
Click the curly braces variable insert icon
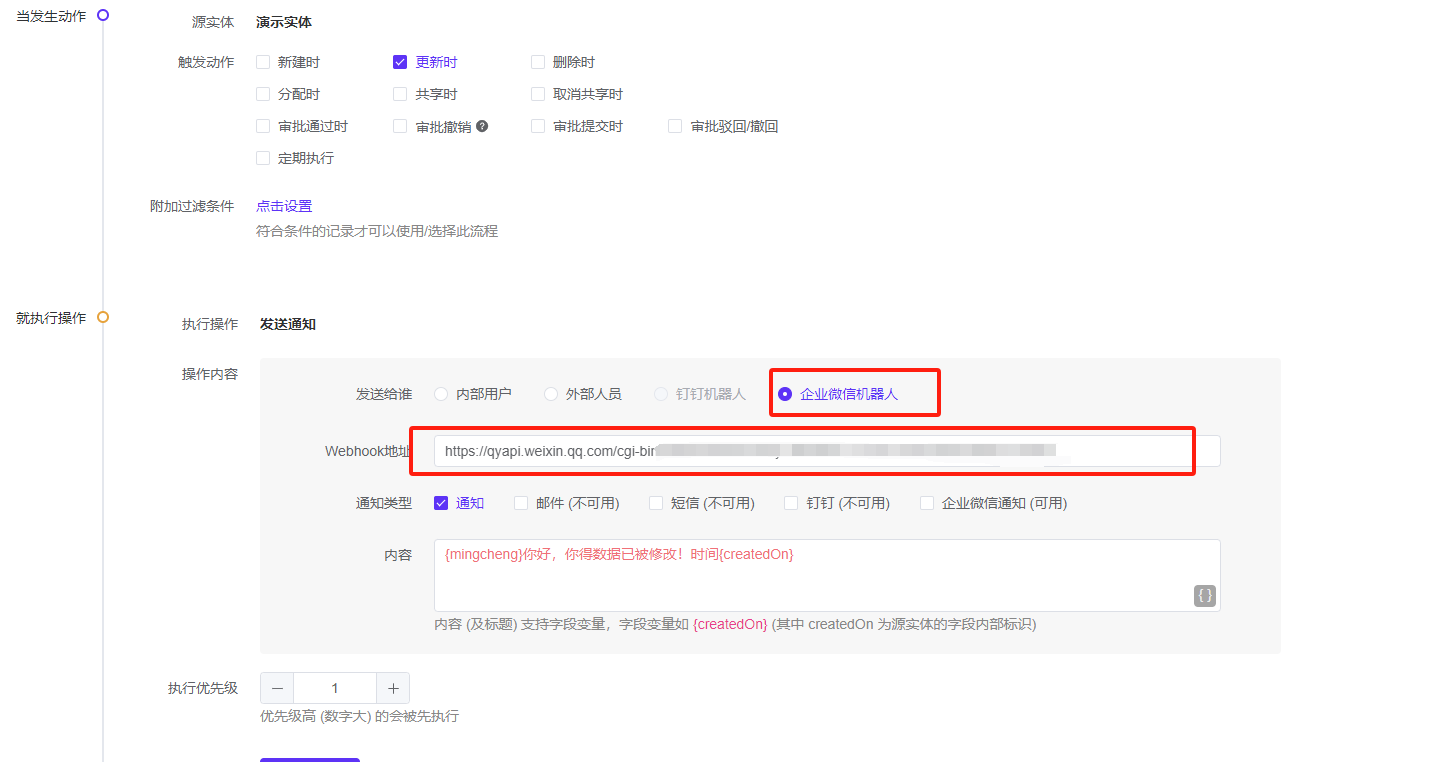[x=1205, y=596]
